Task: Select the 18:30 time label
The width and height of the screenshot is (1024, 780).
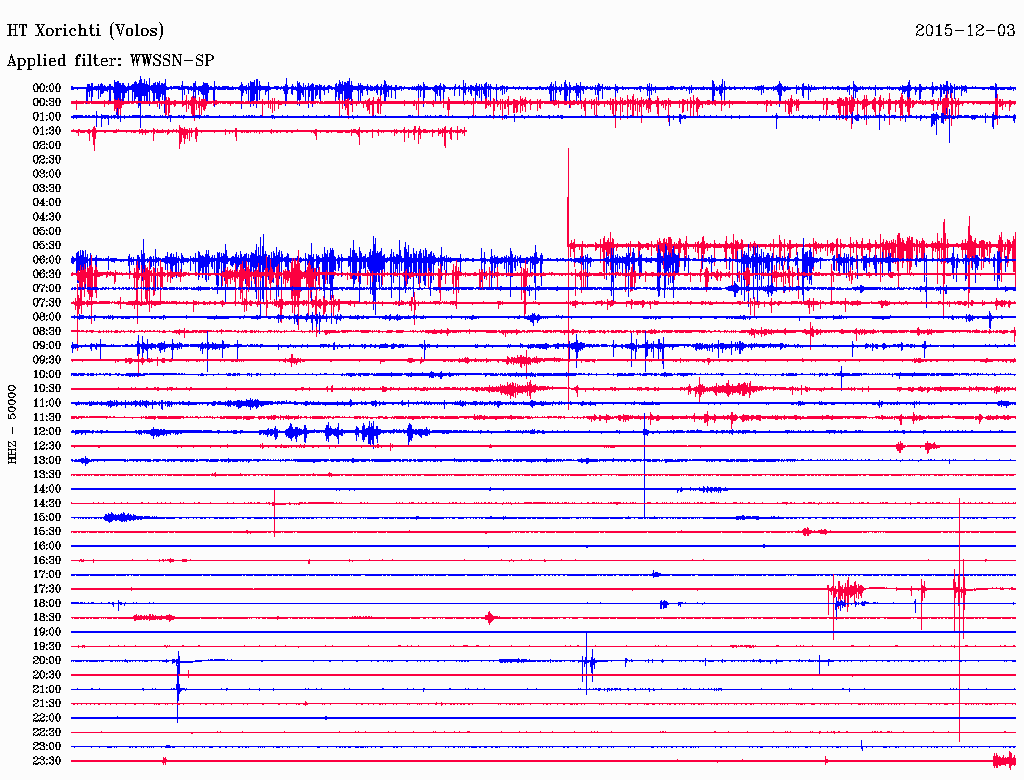Action: click(x=47, y=618)
